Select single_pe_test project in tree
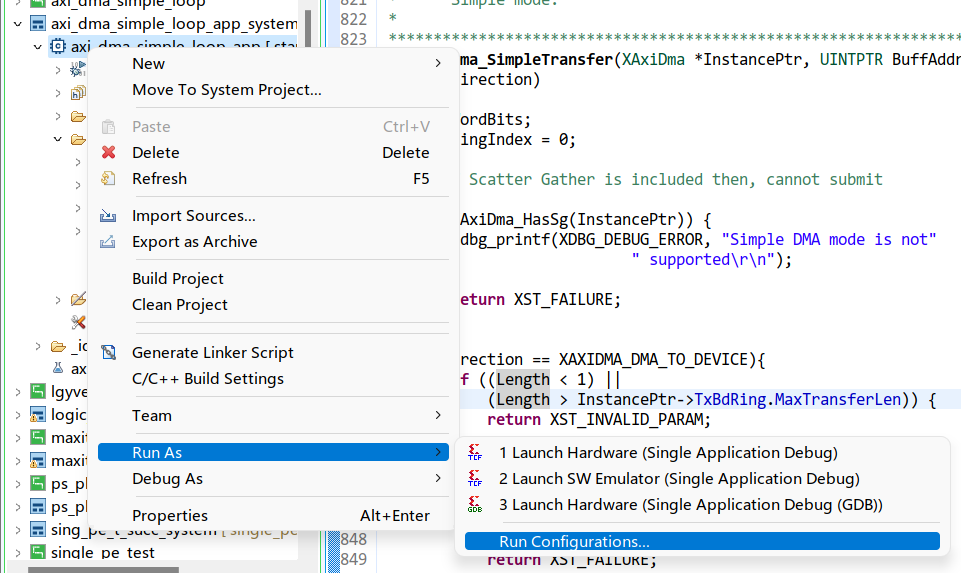Viewport: 961px width, 573px height. [x=102, y=552]
